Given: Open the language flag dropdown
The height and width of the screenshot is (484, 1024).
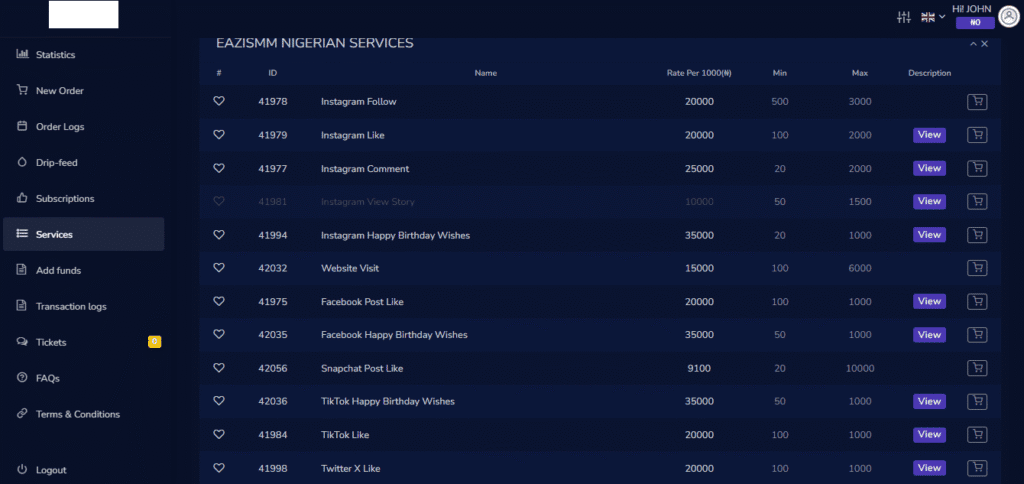Looking at the screenshot, I should (x=933, y=18).
